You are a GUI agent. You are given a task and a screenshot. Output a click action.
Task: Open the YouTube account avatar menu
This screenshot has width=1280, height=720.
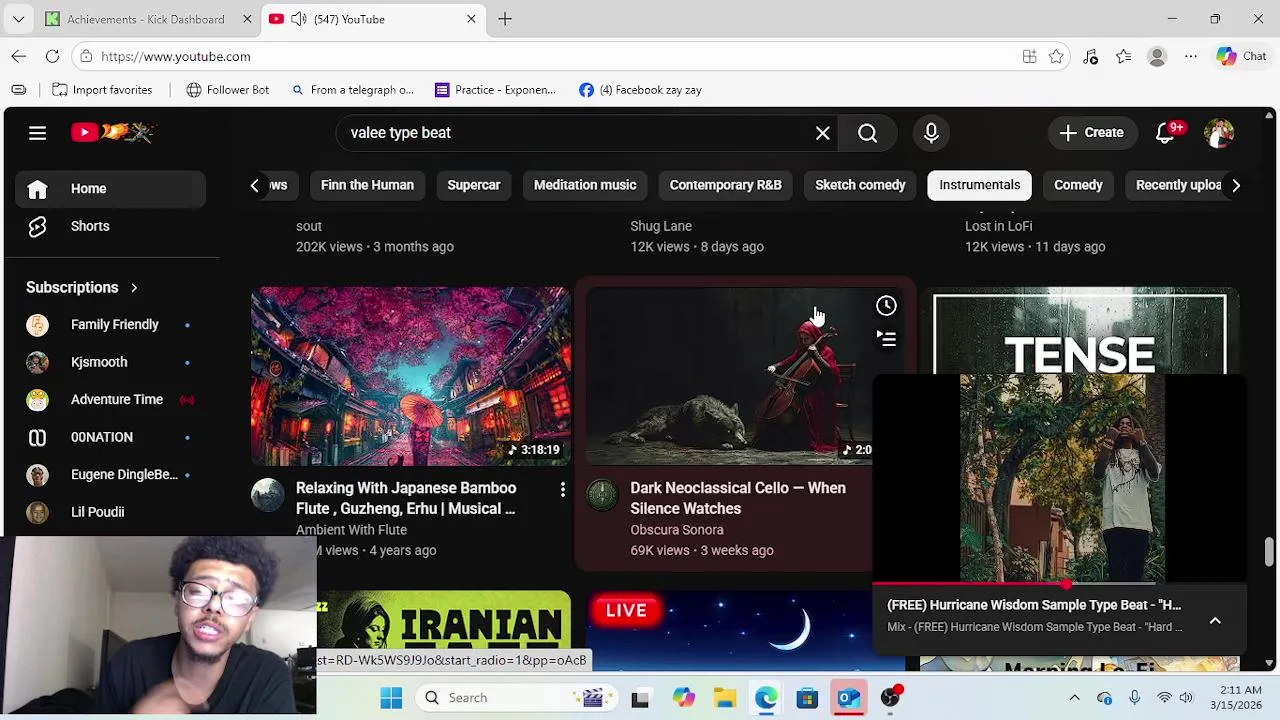1219,133
